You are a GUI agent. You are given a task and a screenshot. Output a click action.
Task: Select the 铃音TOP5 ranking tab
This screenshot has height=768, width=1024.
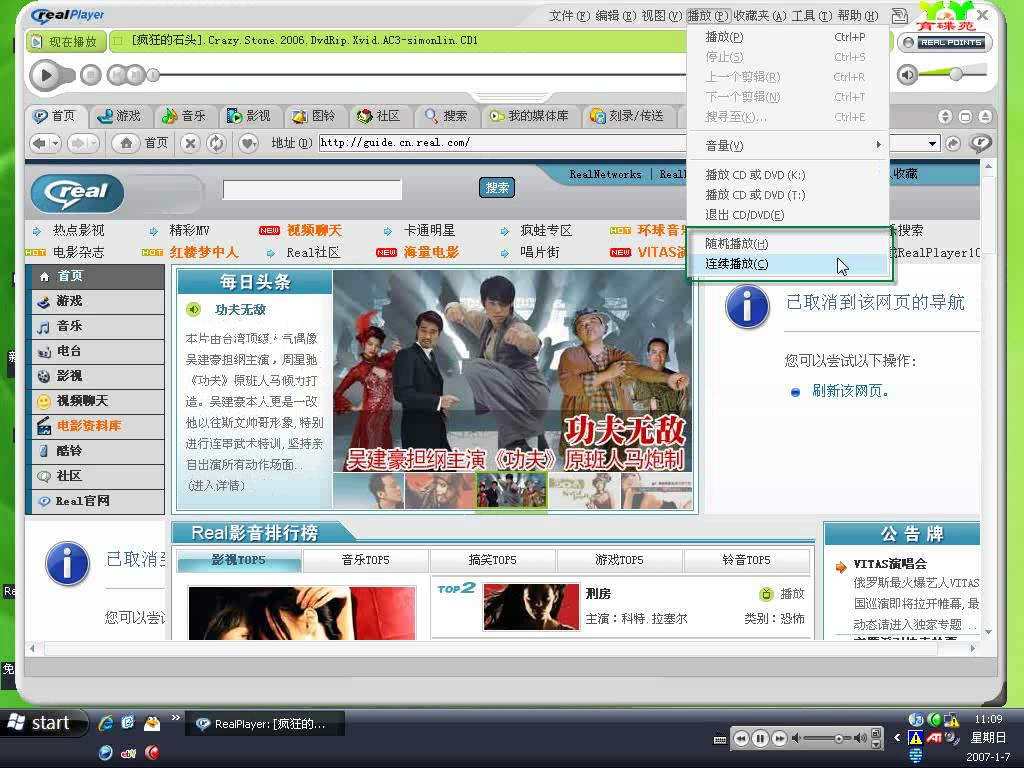[746, 560]
